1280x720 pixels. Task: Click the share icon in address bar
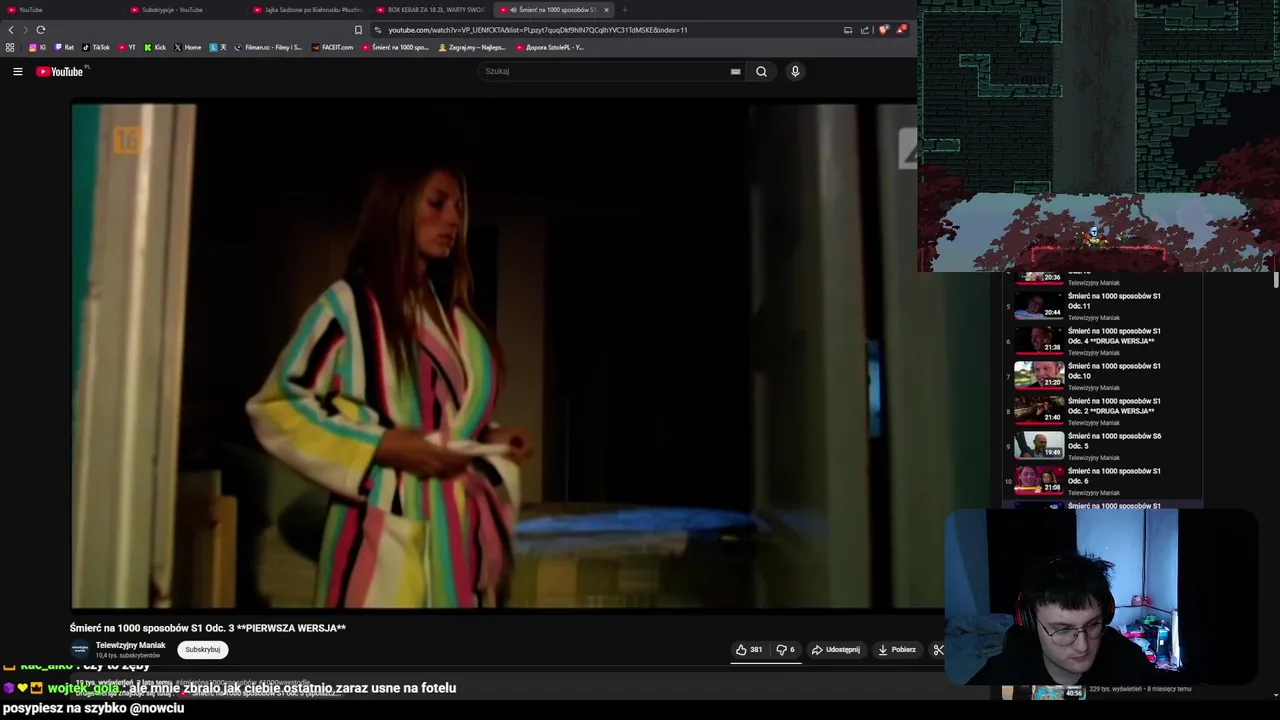click(x=865, y=30)
